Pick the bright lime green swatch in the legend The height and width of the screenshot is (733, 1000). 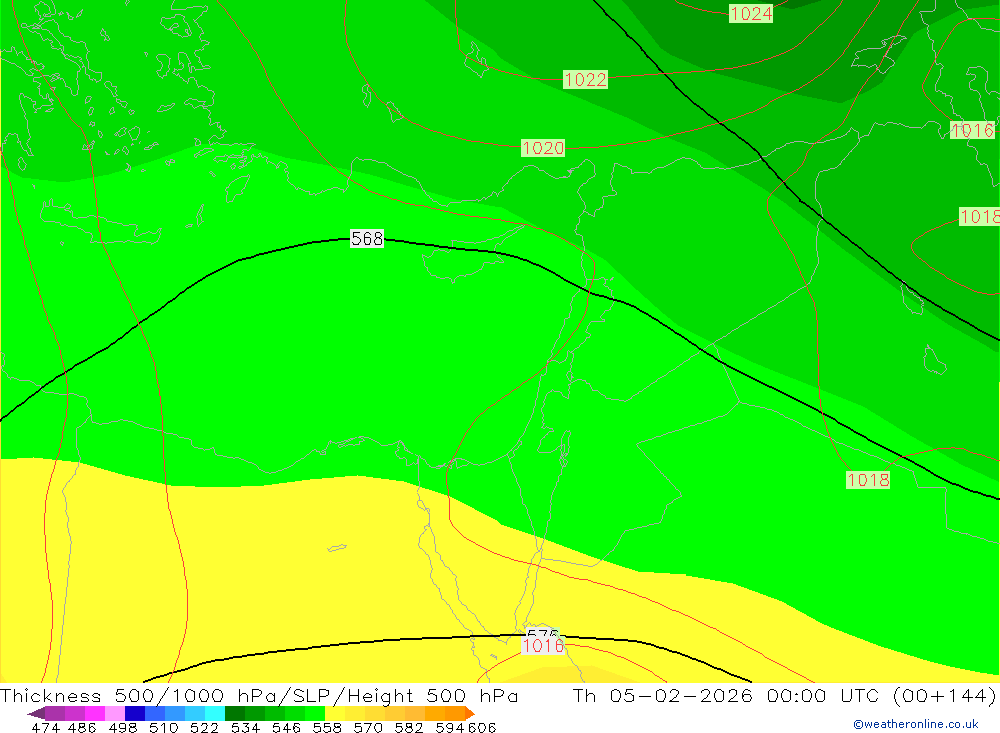click(x=315, y=713)
